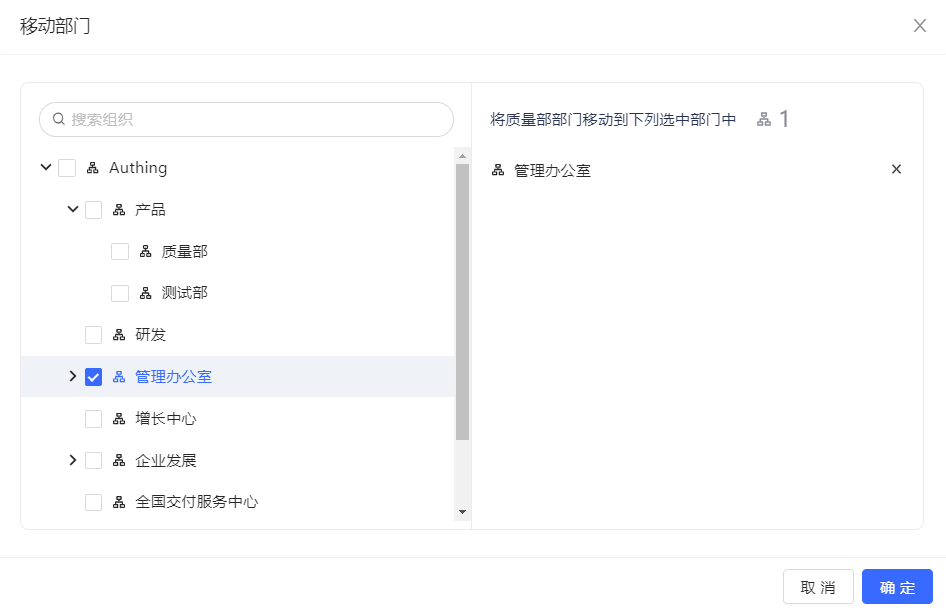
Task: Click the org icon beside 增长中心
Action: [119, 418]
